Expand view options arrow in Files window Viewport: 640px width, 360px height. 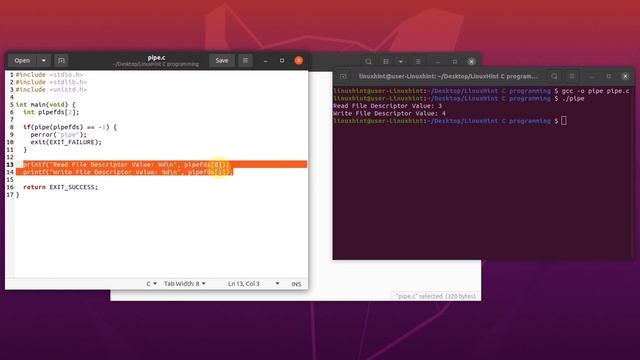[x=401, y=62]
